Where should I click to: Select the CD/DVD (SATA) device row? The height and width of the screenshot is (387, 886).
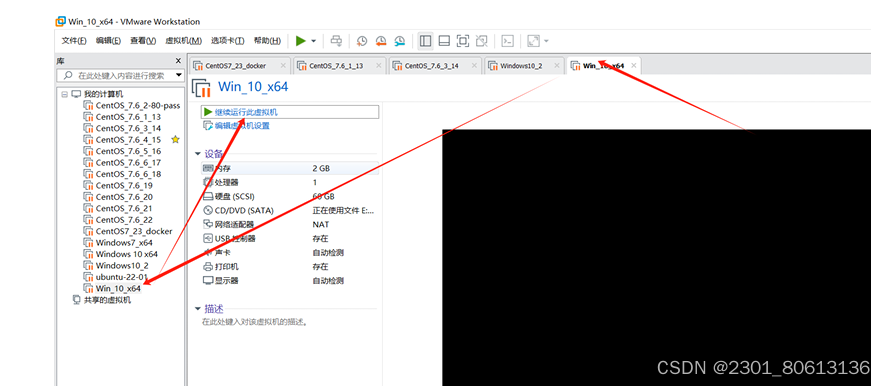[290, 210]
